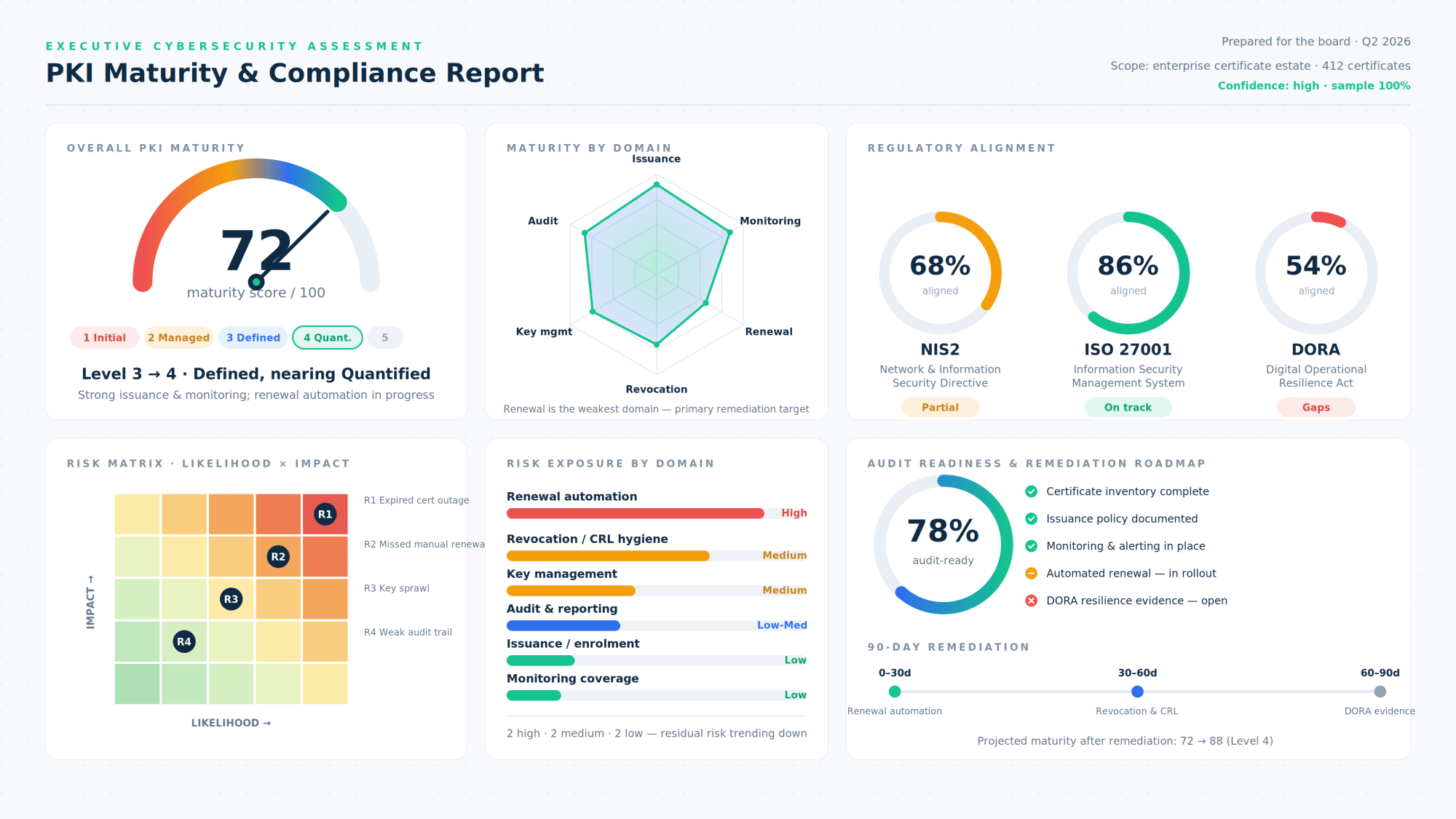Select the R4 risk marker
The width and height of the screenshot is (1456, 819).
[x=184, y=641]
